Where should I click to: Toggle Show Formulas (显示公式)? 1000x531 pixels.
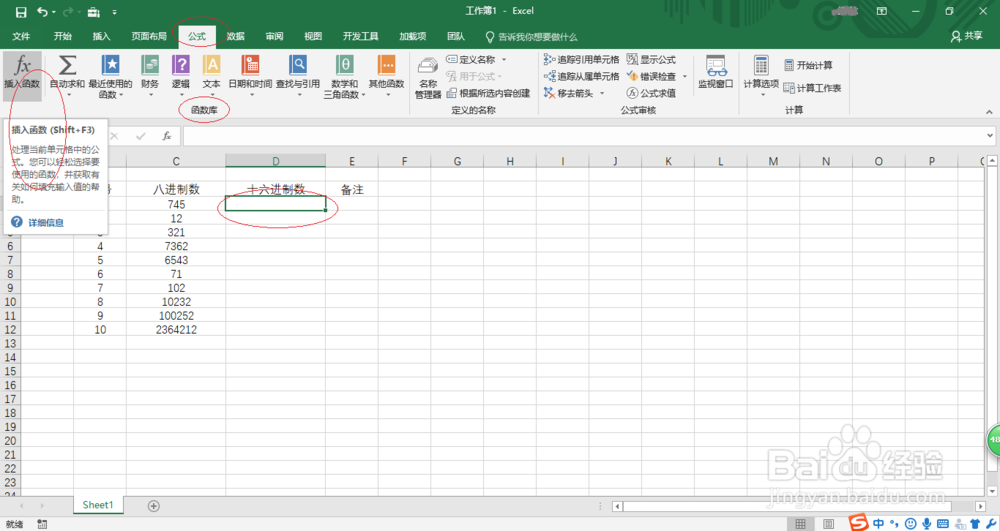[x=651, y=59]
